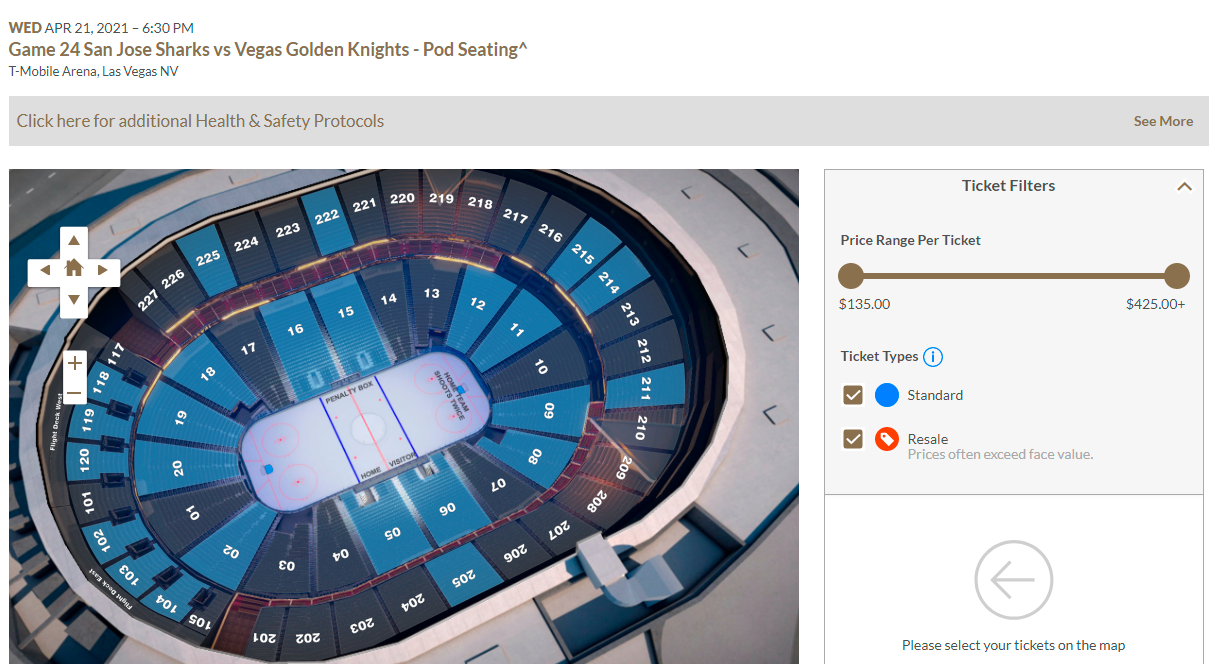Viewport: 1210px width, 664px height.
Task: Click the minimum price slider handle
Action: [851, 276]
